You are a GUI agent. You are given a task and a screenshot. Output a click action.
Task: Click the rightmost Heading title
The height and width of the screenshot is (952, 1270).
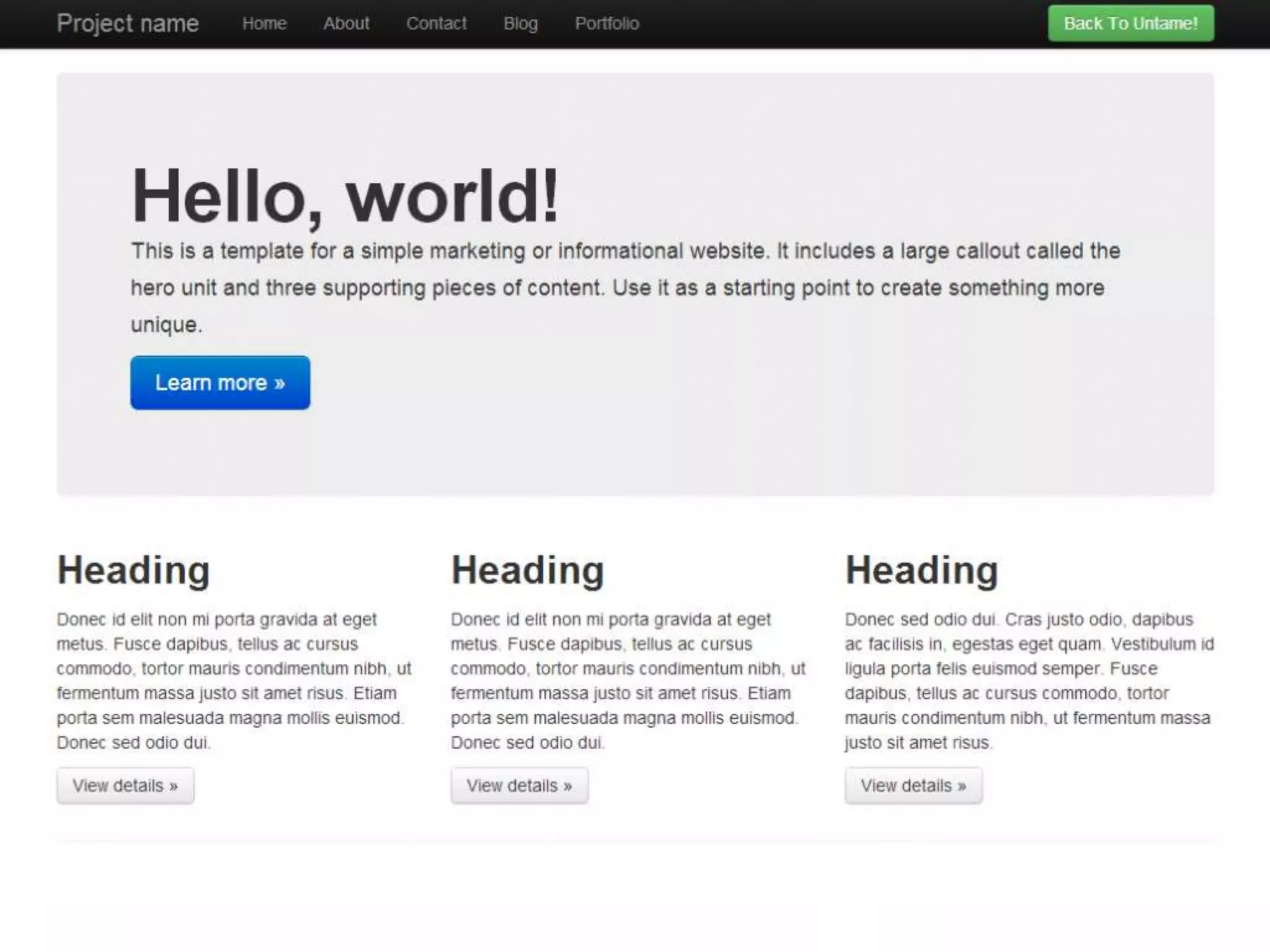click(921, 570)
